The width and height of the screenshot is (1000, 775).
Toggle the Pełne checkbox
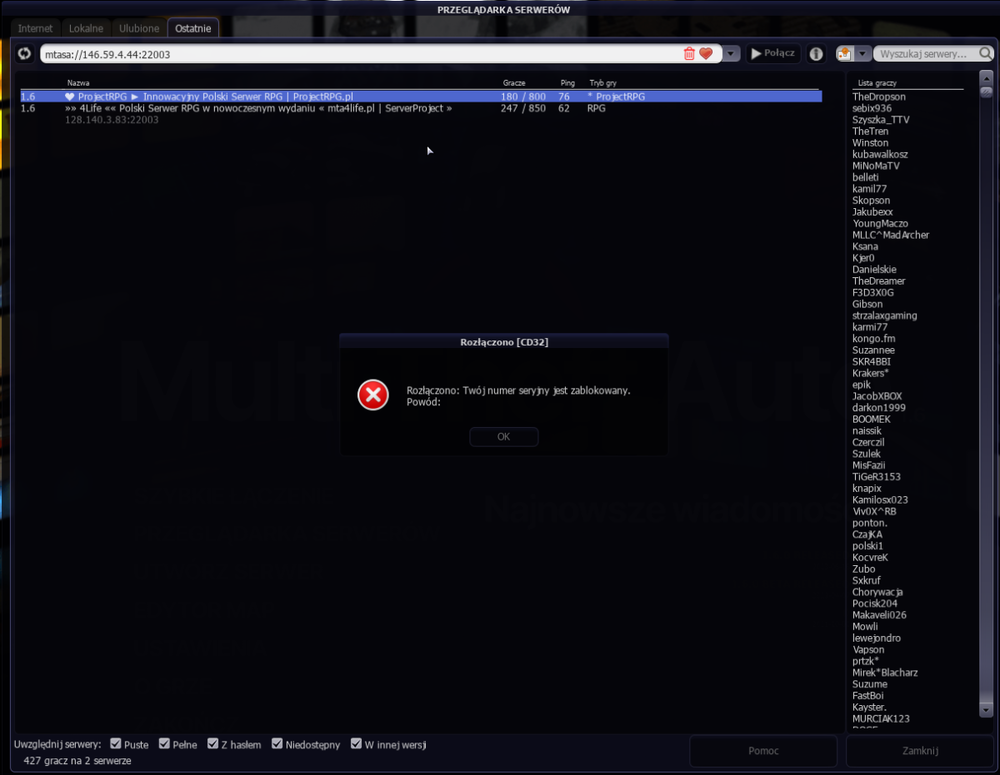165,744
